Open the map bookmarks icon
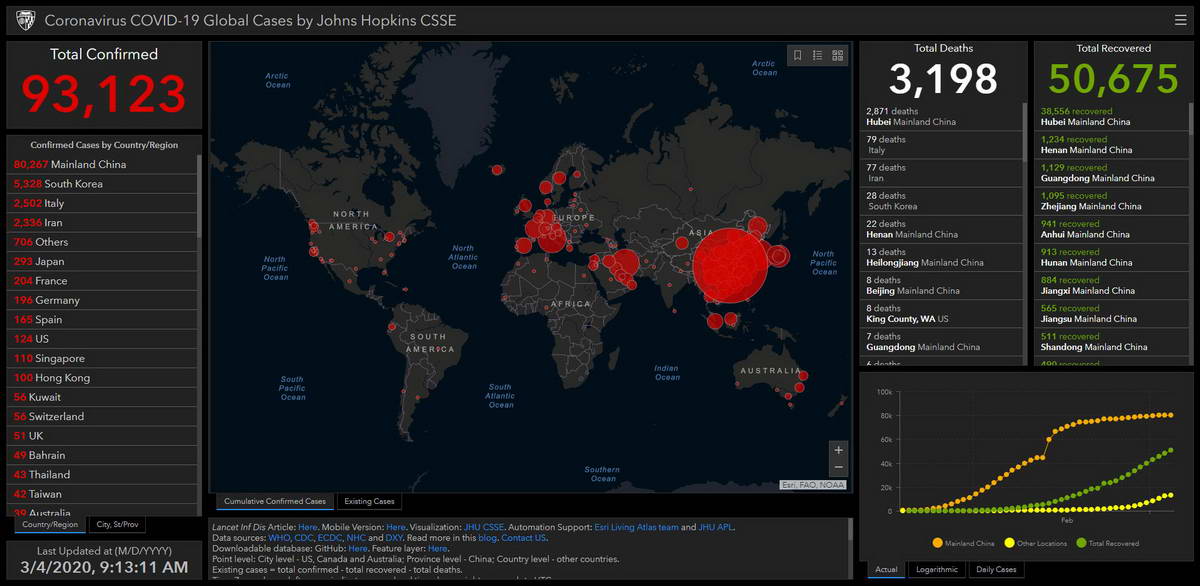Screen dimensions: 1200x586 (x=797, y=55)
